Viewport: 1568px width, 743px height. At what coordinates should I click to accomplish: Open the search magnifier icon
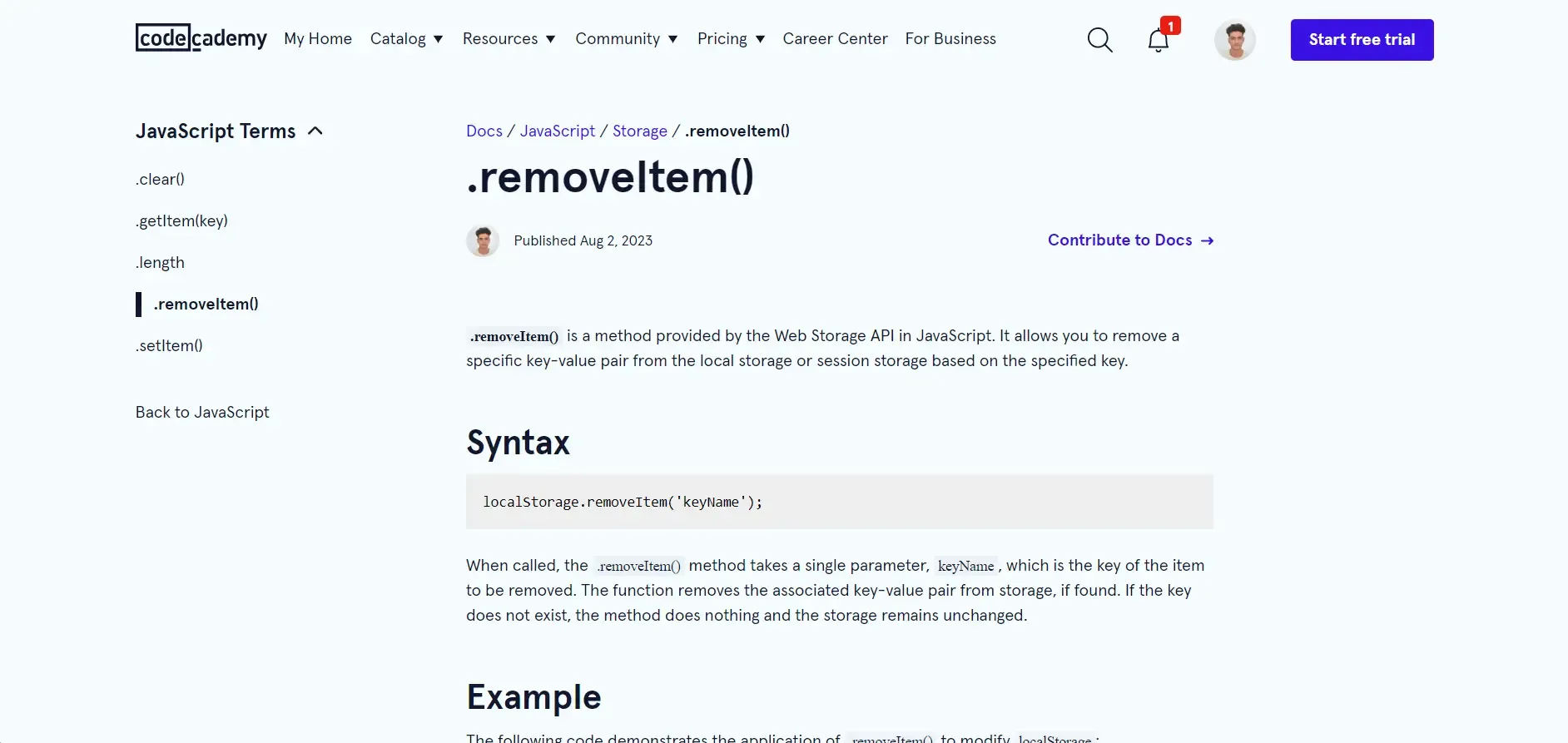pos(1099,40)
